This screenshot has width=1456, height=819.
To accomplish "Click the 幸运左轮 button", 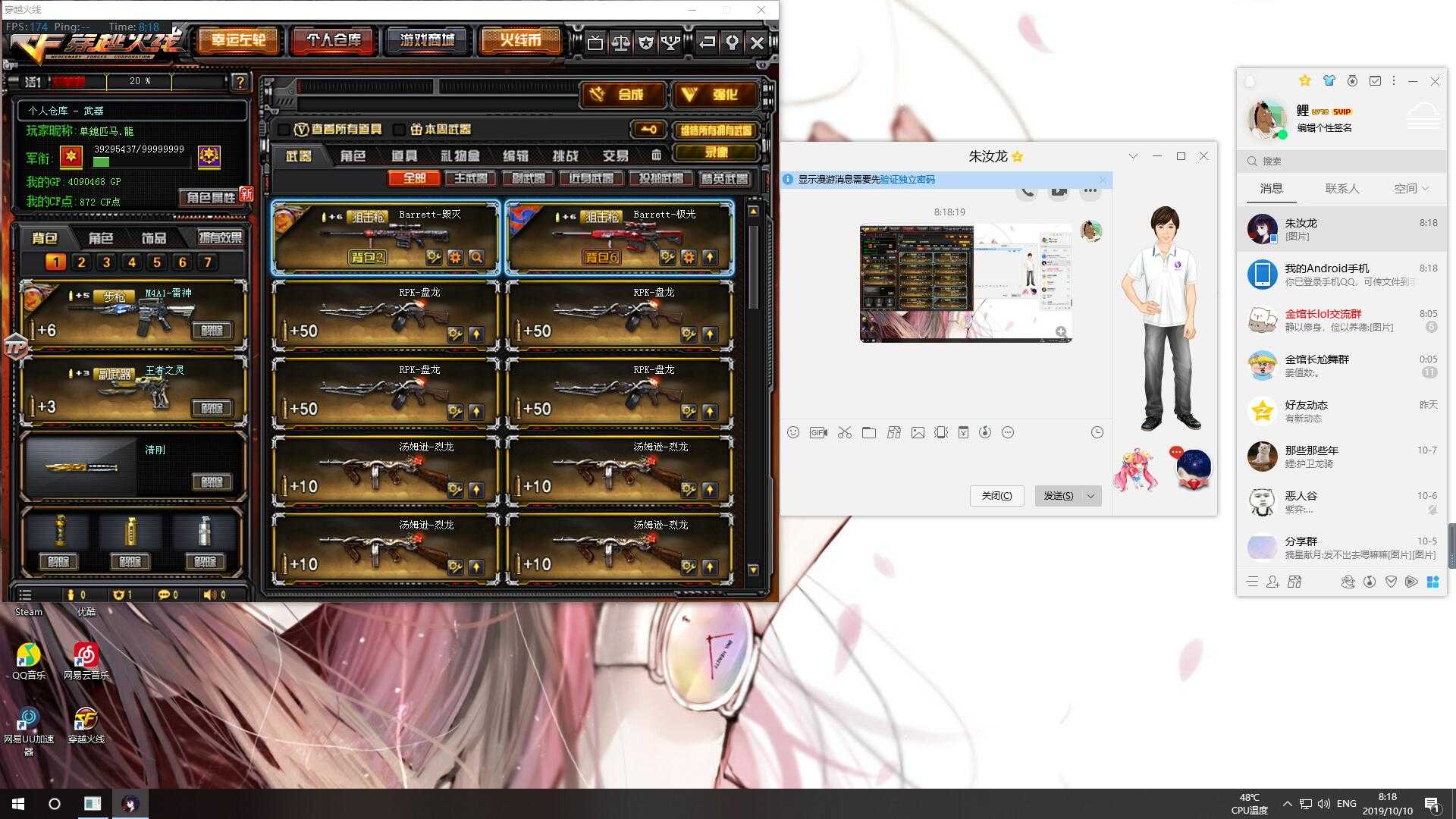I will pos(239,40).
